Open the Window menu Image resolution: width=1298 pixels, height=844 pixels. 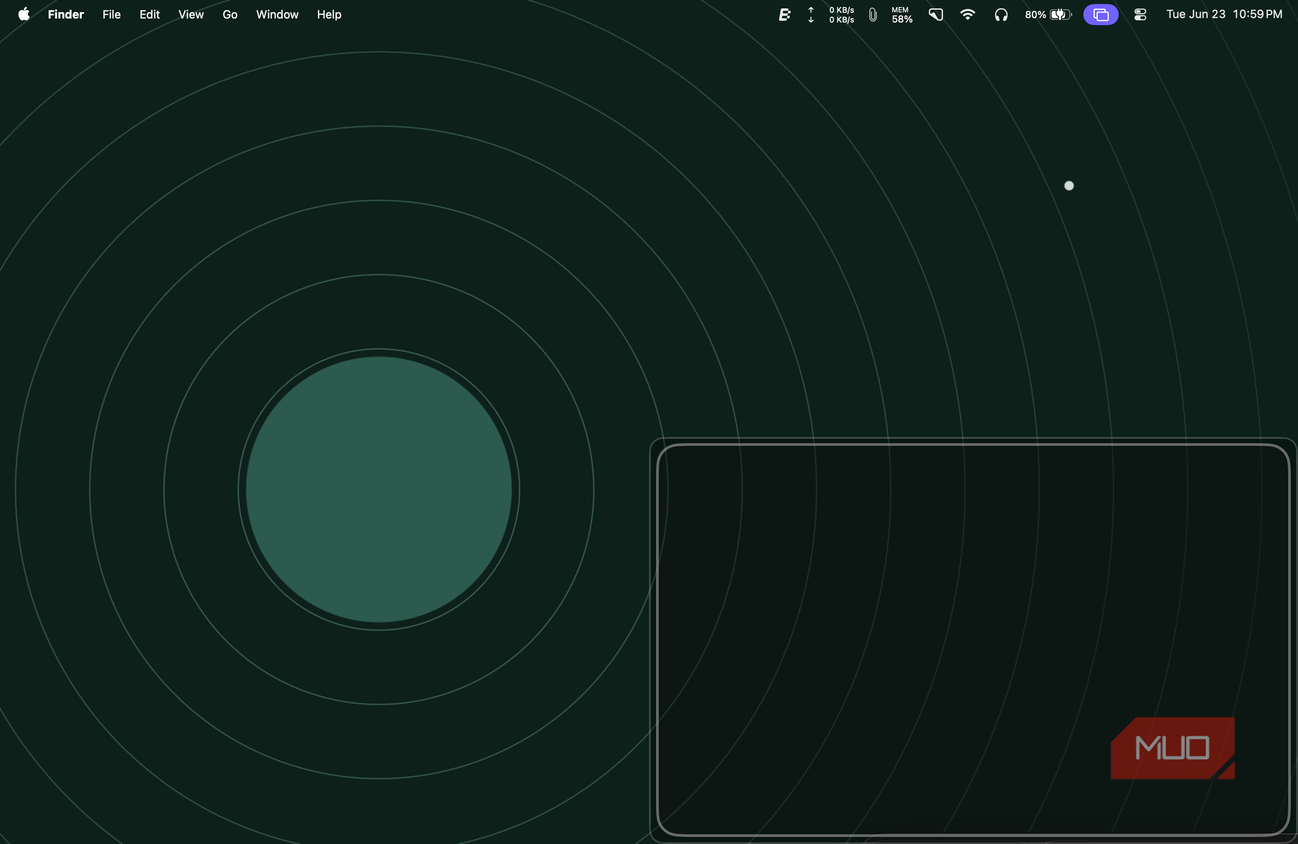click(x=277, y=14)
